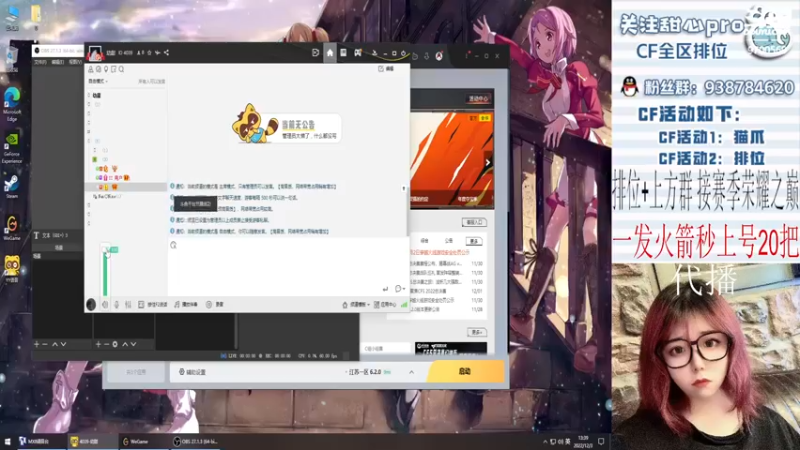800x450 pixels.
Task: Open the member list person icon
Action: (91, 69)
